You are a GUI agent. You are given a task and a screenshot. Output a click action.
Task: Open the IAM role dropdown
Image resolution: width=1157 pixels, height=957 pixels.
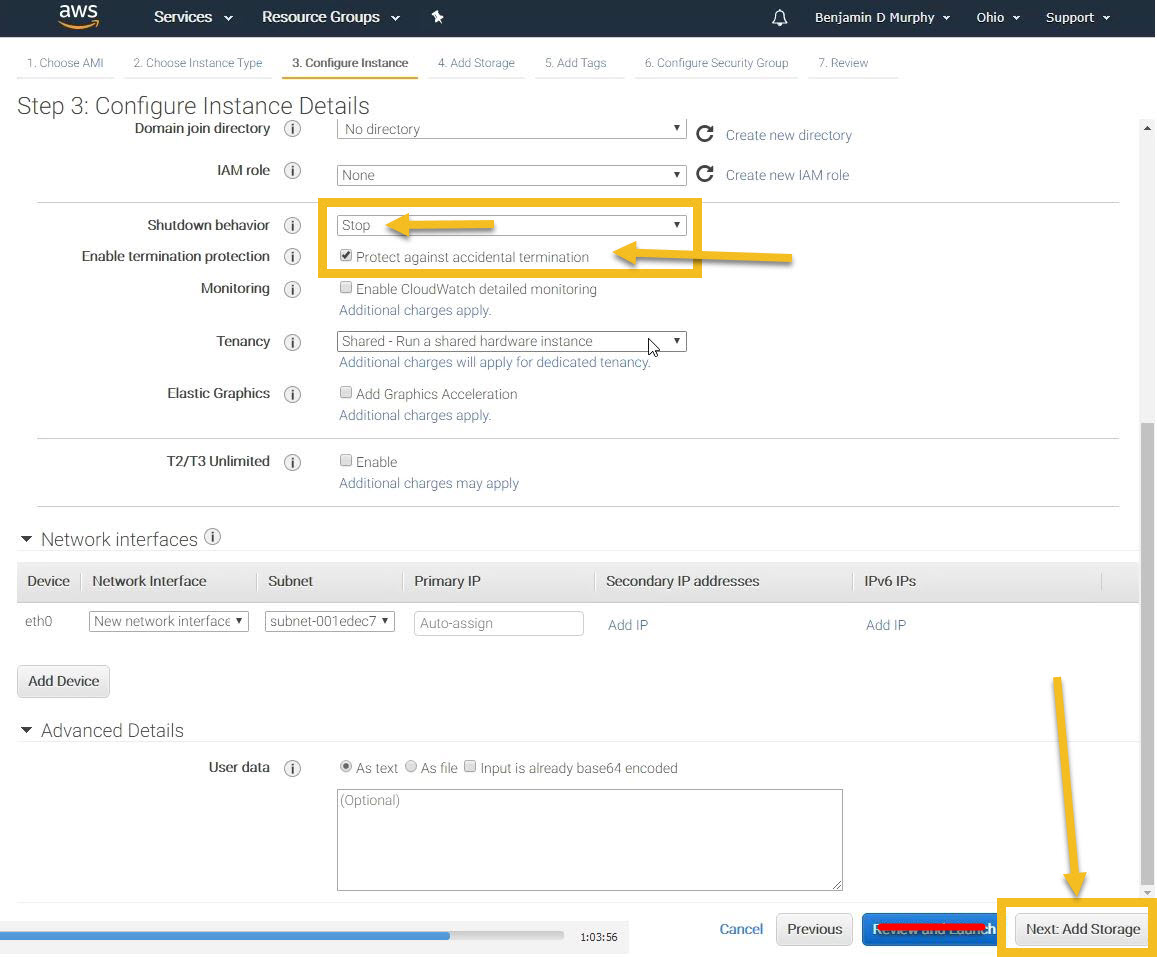tap(511, 175)
